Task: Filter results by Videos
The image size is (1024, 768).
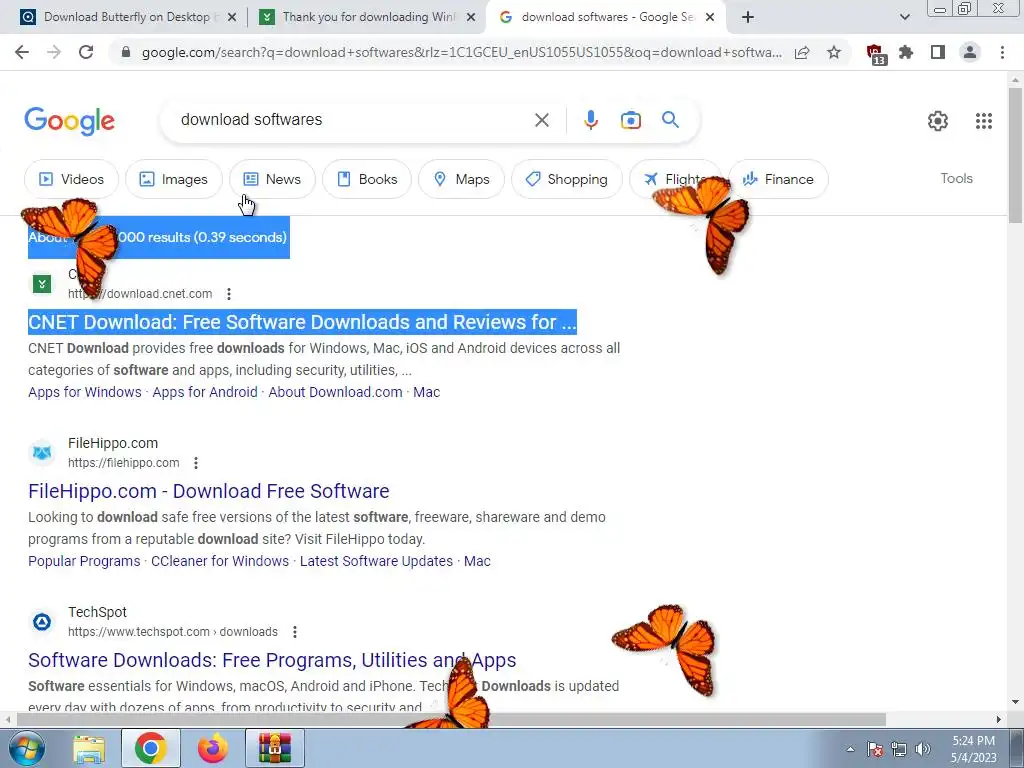Action: [x=71, y=179]
